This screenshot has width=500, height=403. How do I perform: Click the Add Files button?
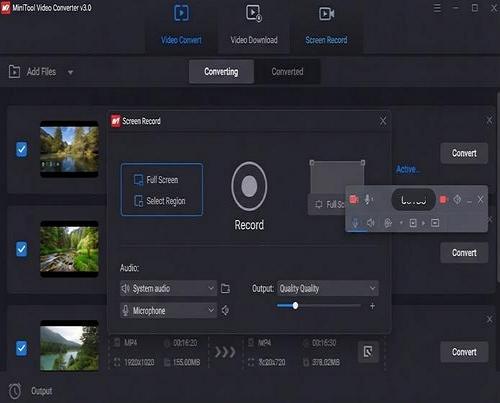coord(41,72)
